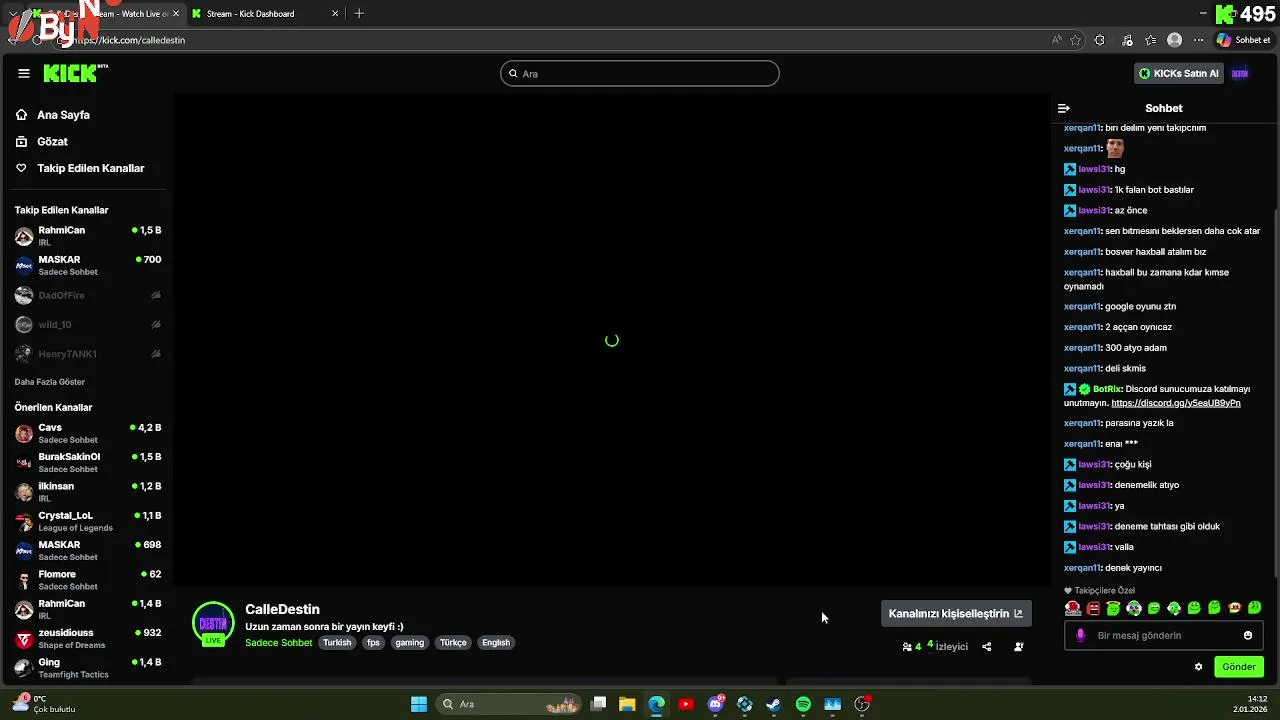Open the offline wild_10 channel
The image size is (1280, 720).
coord(88,324)
